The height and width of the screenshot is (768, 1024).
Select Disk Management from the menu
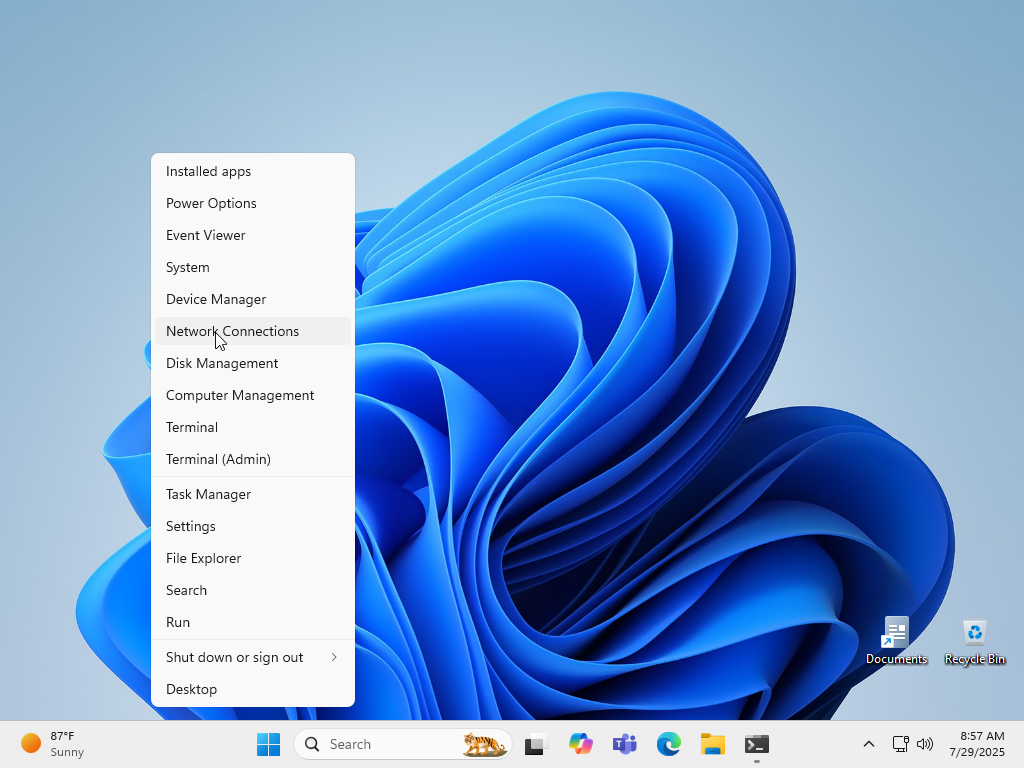(x=221, y=363)
